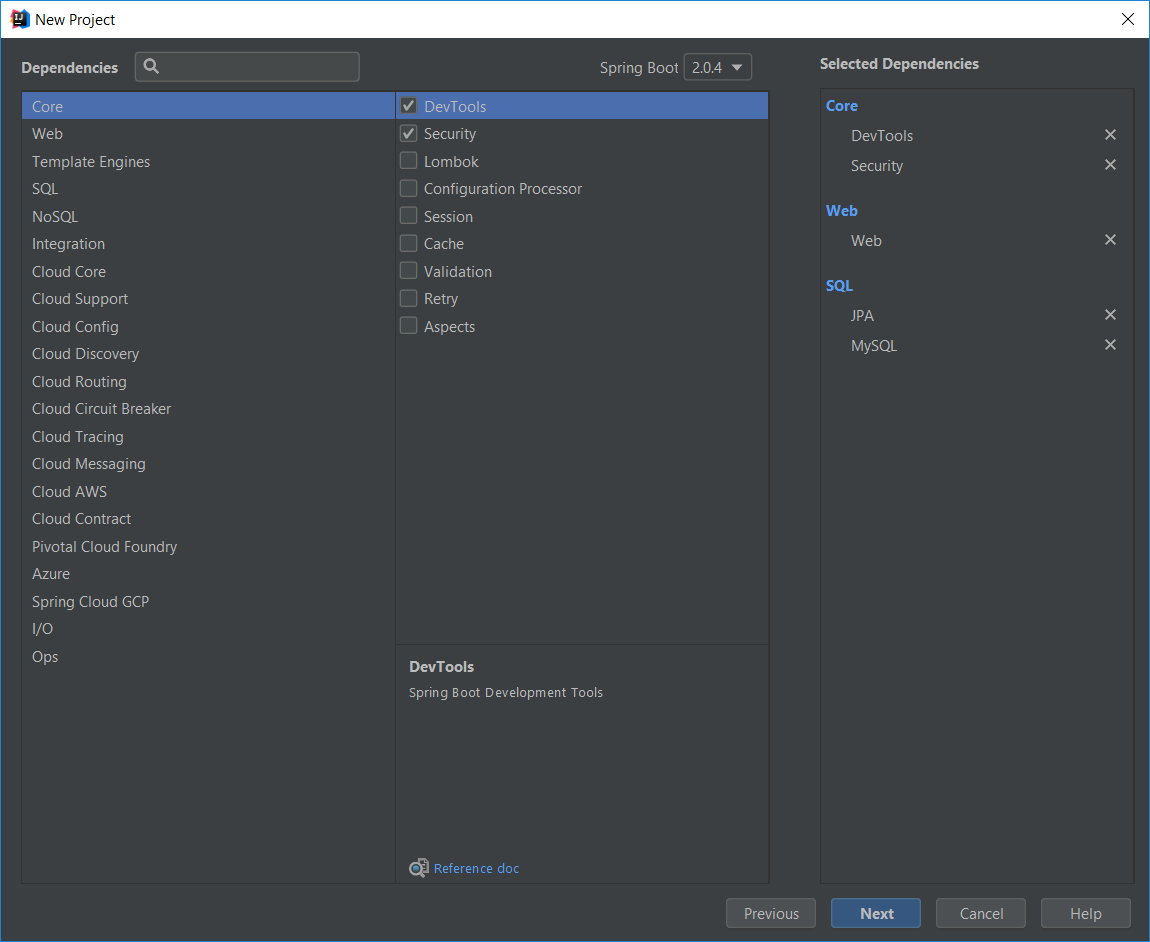Click the Web heading in Selected Dependencies
This screenshot has height=942, width=1150.
[841, 211]
